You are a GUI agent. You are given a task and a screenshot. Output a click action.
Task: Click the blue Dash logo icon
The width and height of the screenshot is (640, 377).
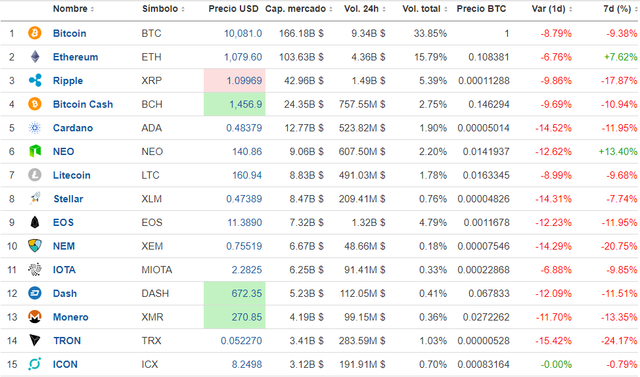[x=35, y=293]
